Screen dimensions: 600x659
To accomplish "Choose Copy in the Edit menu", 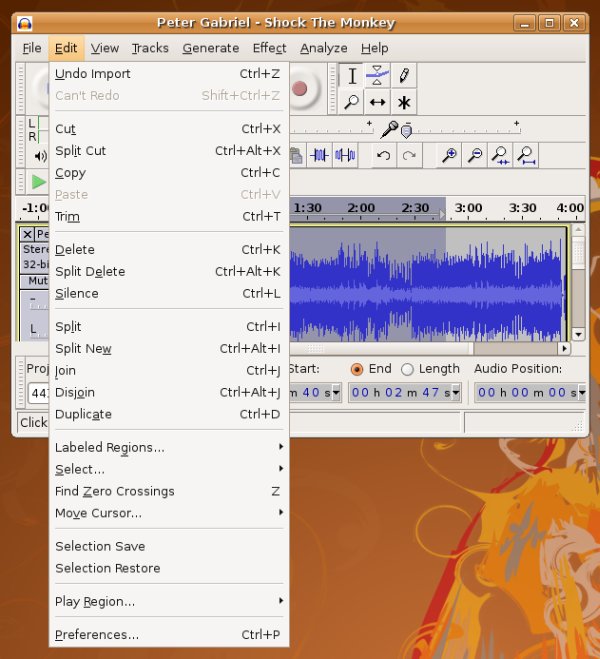I will point(168,172).
